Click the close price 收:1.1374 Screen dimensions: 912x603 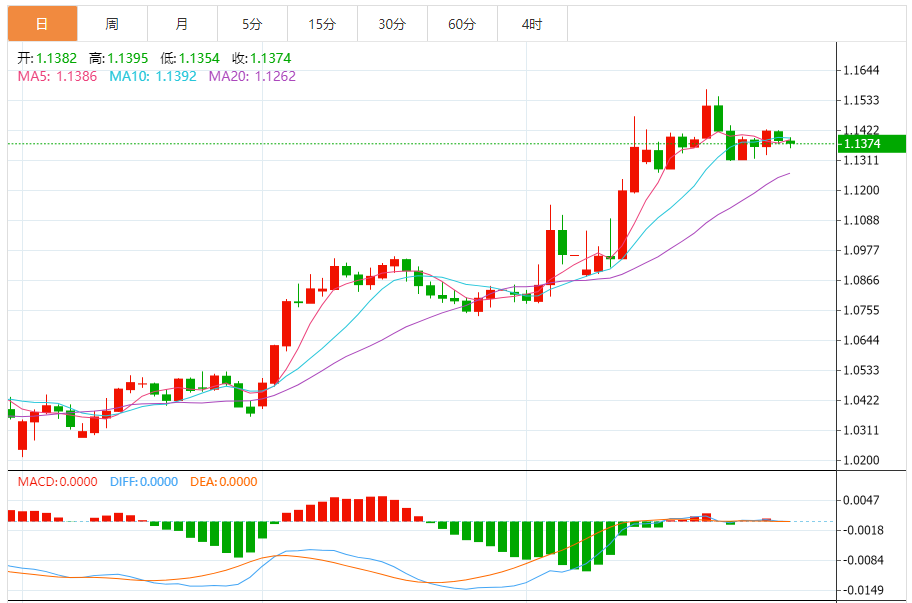coord(262,58)
